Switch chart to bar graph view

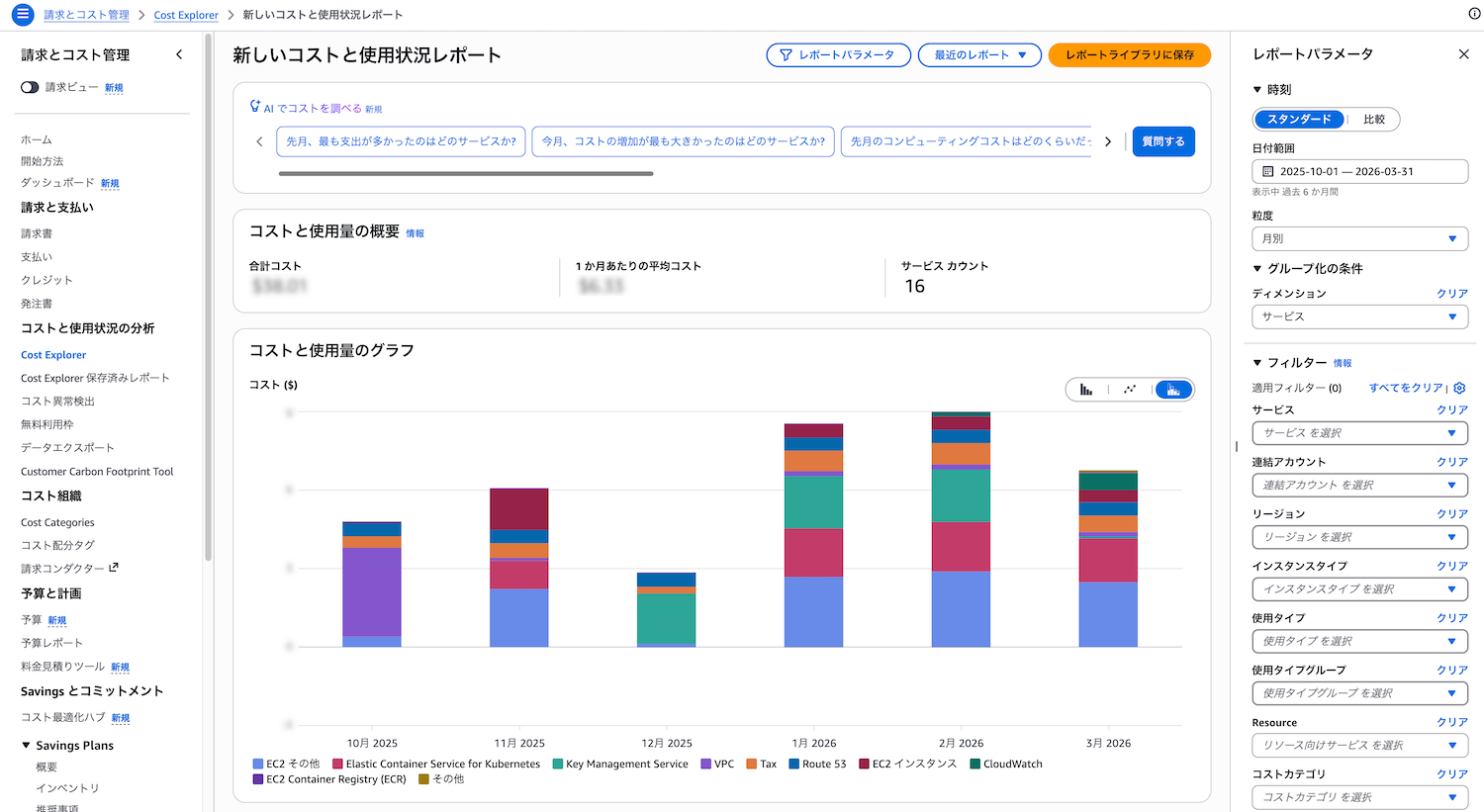[1086, 390]
